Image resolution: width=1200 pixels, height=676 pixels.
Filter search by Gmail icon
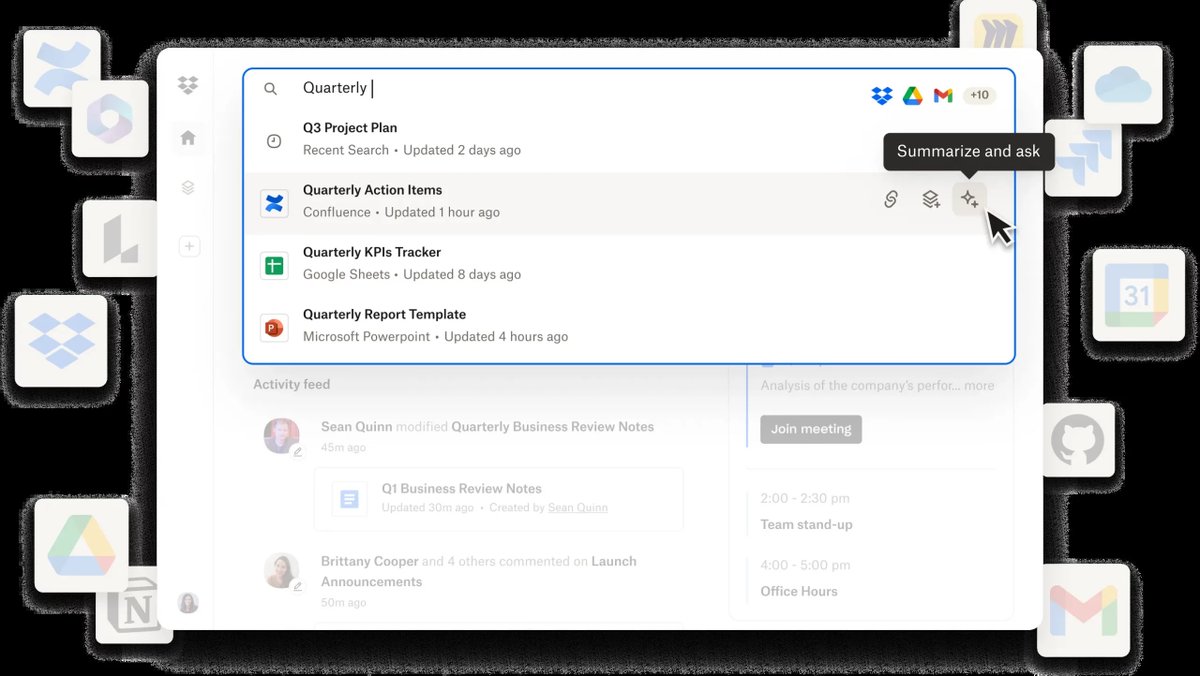(943, 96)
